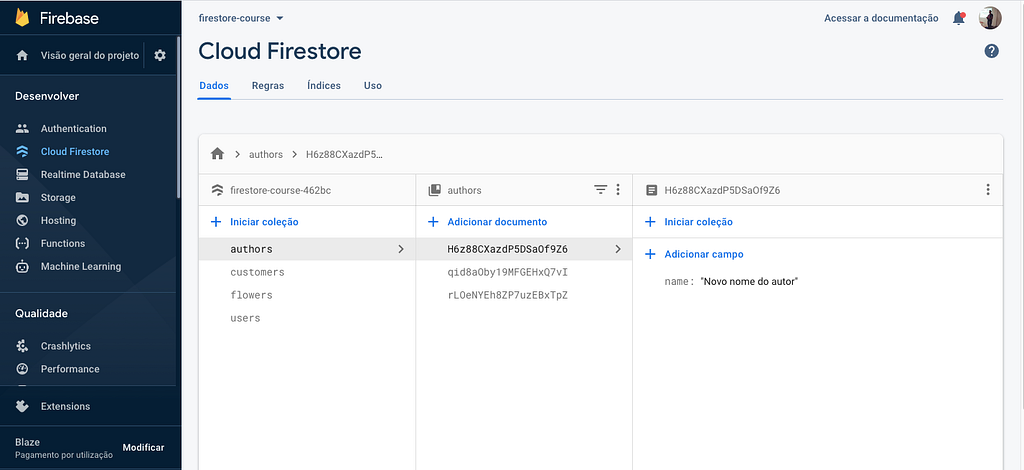
Task: Open notifications bell icon
Action: tap(959, 18)
